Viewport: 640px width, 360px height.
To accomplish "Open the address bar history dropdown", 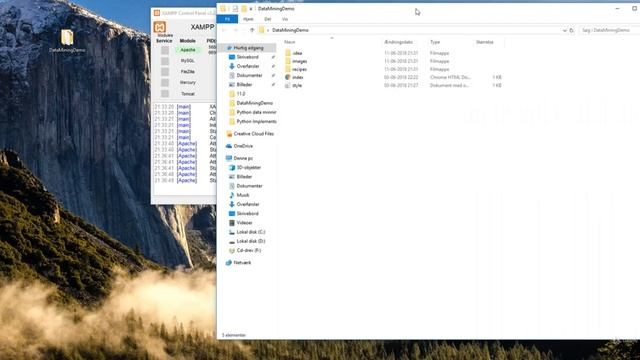I will [564, 30].
